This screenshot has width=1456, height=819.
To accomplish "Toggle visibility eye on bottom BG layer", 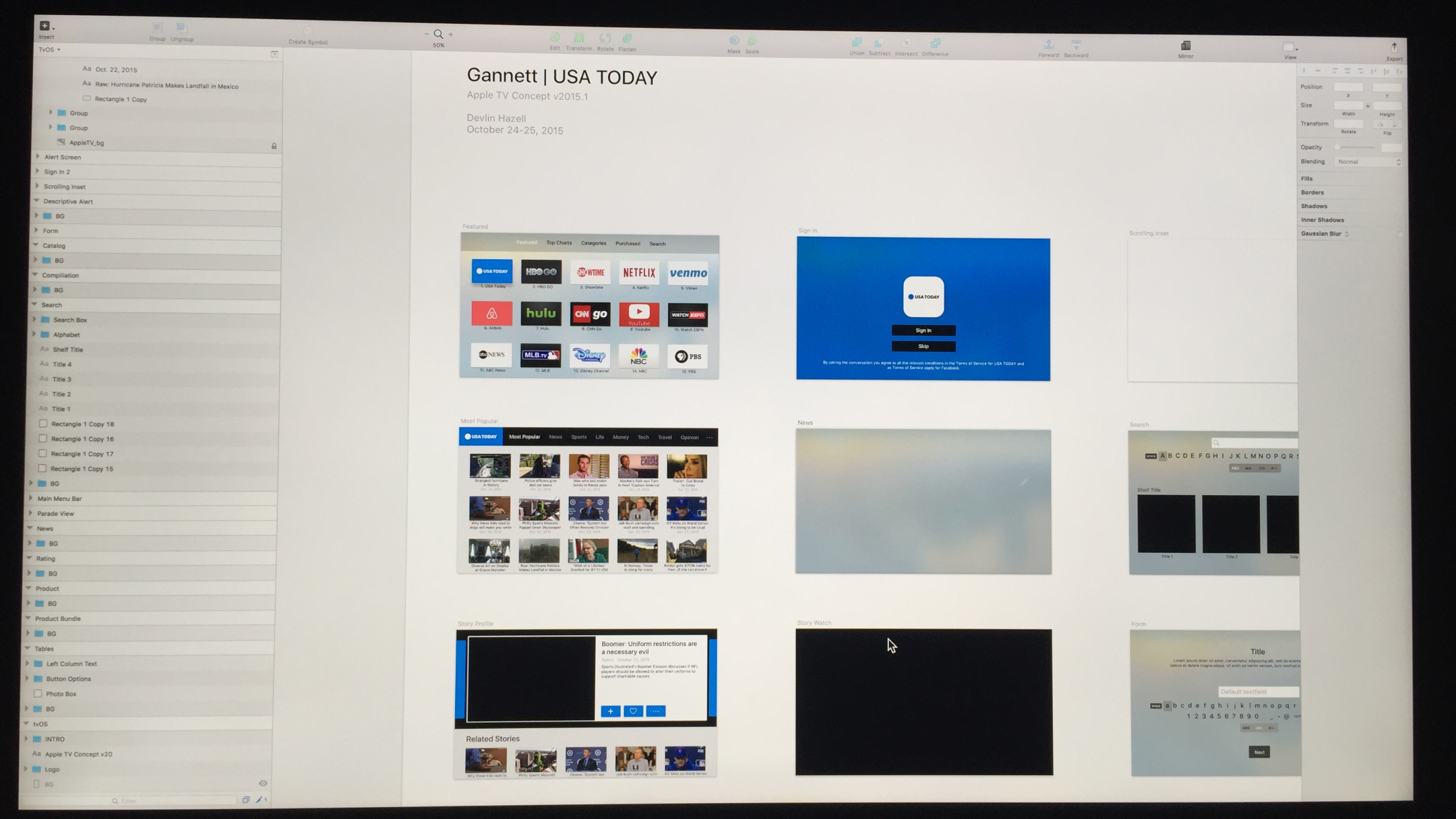I will coord(263,783).
